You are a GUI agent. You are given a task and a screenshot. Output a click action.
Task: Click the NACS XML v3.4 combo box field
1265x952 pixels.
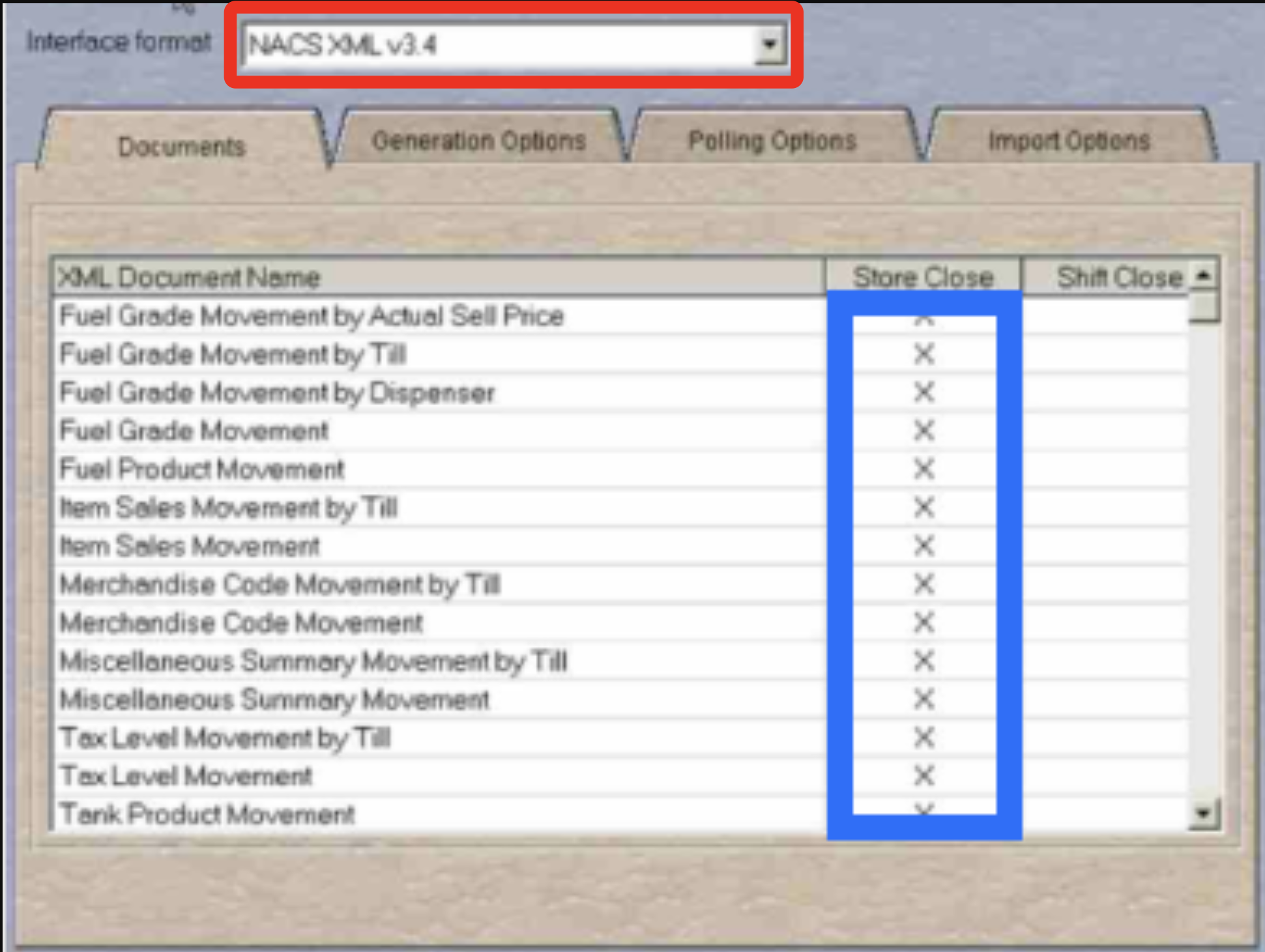click(x=495, y=45)
